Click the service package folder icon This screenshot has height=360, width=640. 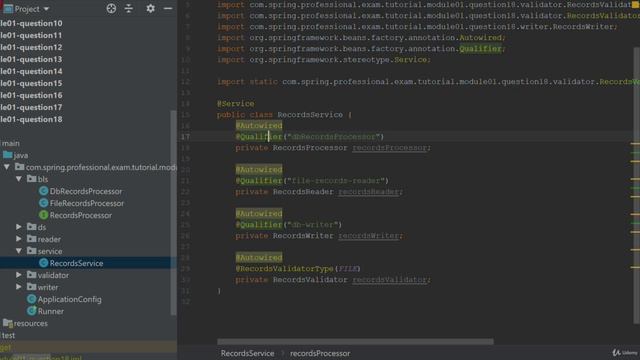click(31, 250)
